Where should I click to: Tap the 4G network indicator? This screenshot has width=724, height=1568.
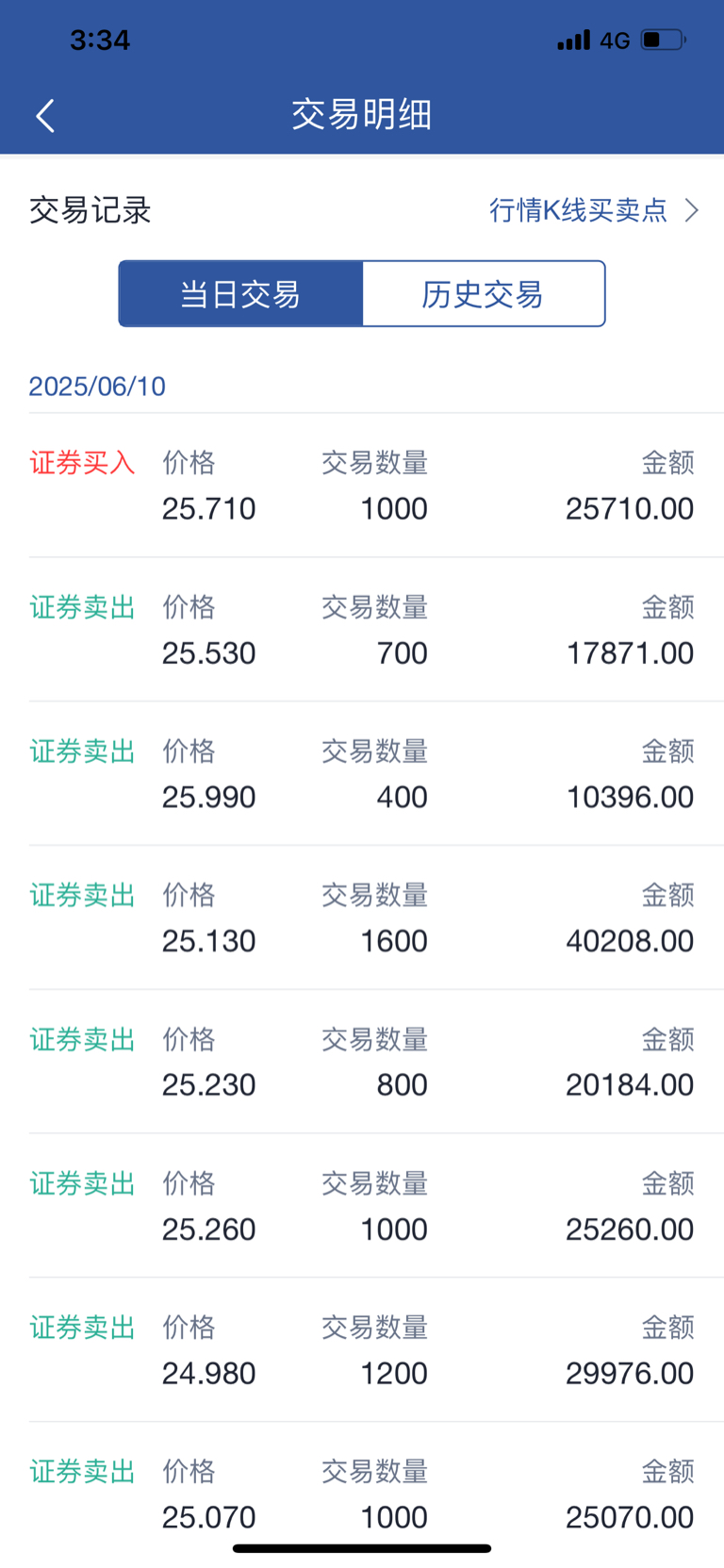[x=615, y=41]
